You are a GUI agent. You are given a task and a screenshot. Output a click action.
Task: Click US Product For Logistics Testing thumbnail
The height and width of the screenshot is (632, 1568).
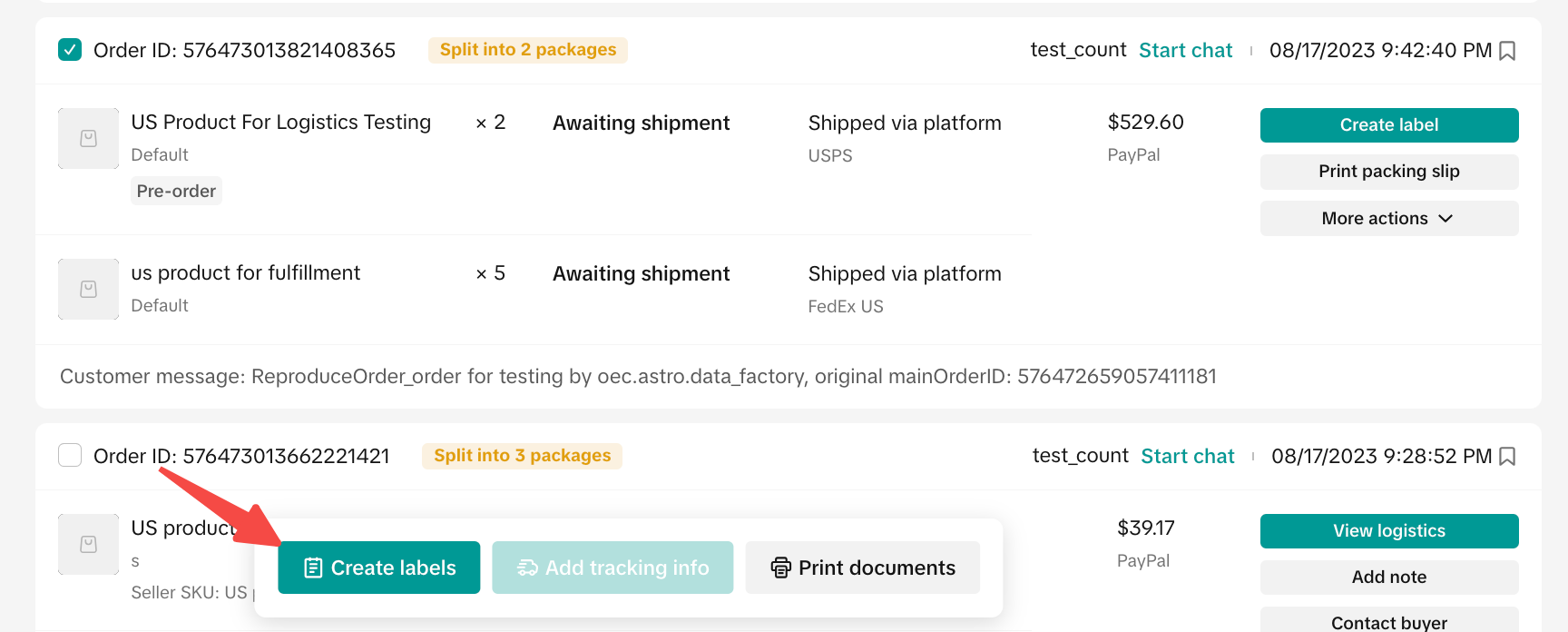tap(88, 139)
